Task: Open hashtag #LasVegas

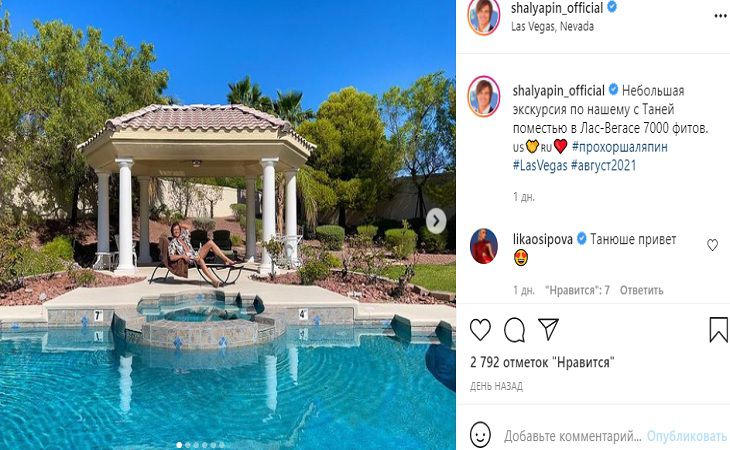Action: [x=540, y=166]
